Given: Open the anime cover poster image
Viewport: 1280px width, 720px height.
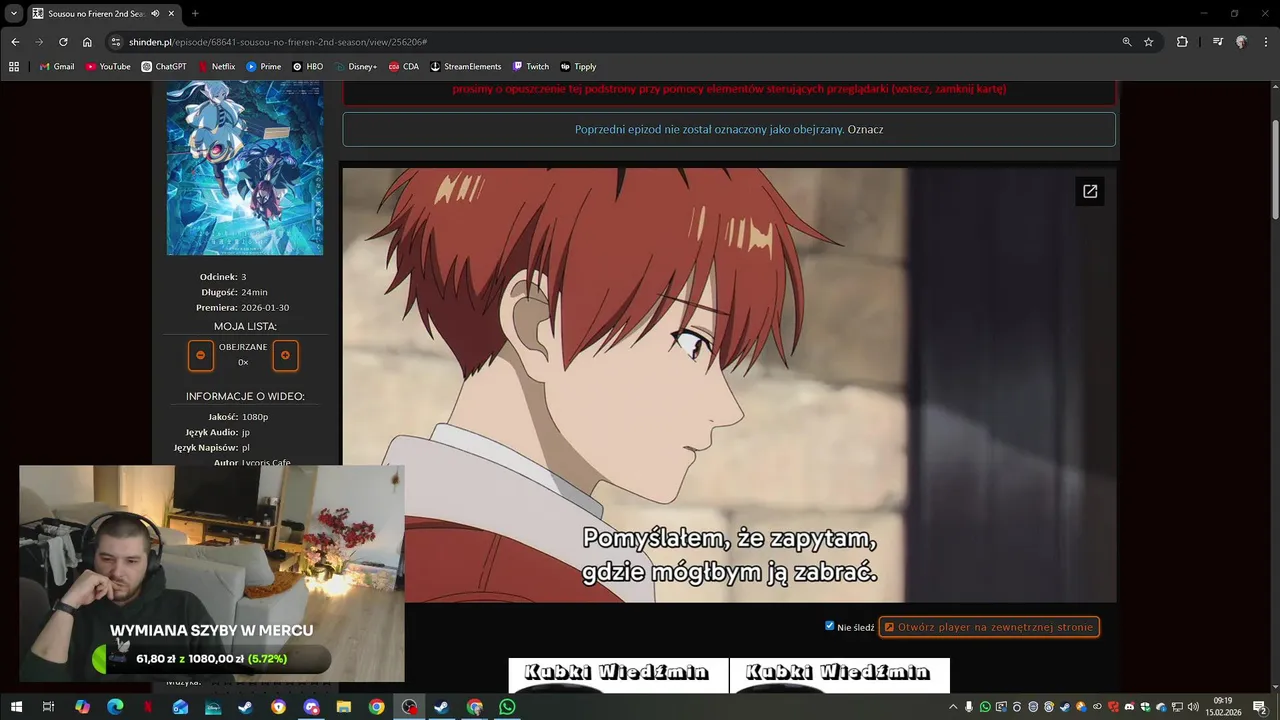Looking at the screenshot, I should pyautogui.click(x=245, y=168).
